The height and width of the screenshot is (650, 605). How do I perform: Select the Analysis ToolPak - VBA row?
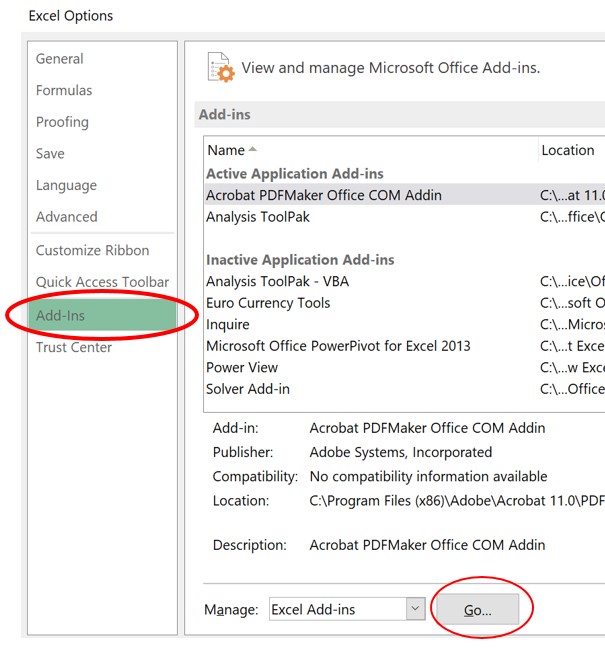click(x=404, y=281)
